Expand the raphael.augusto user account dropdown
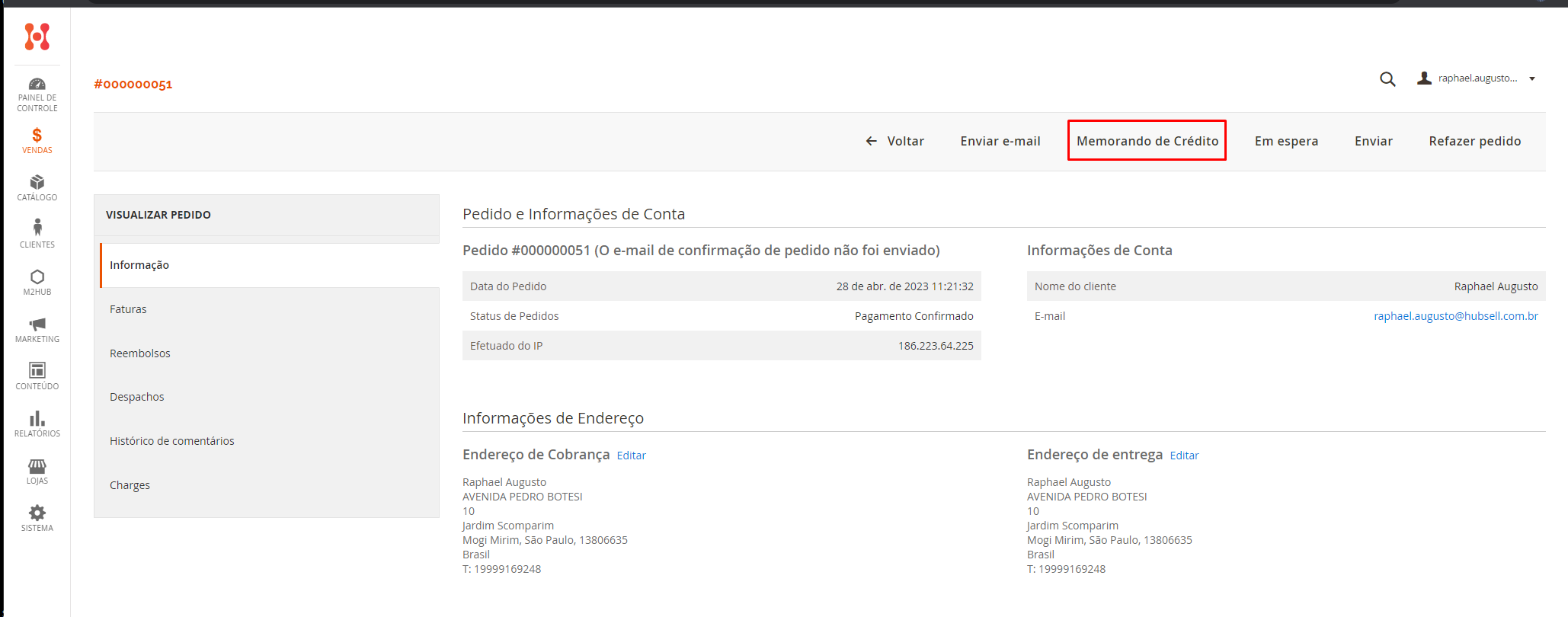1568x617 pixels. pyautogui.click(x=1477, y=78)
